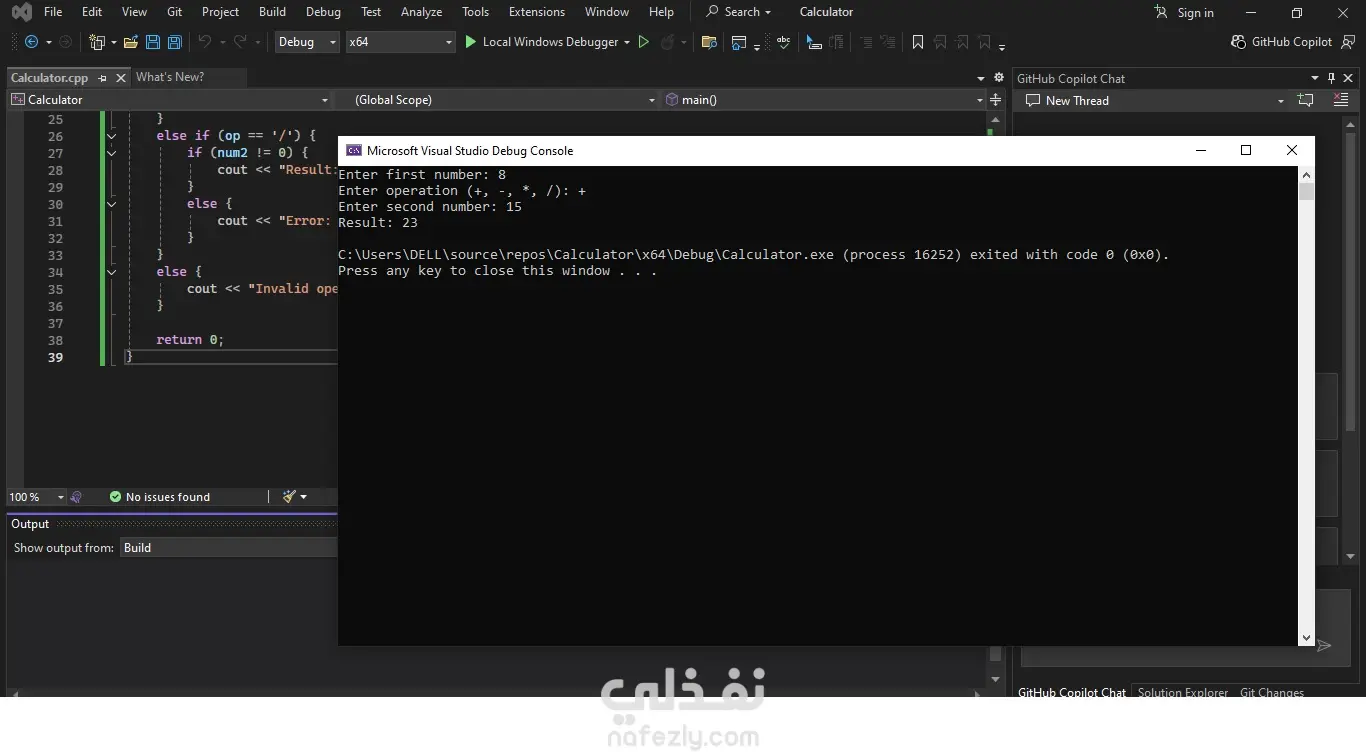Image resolution: width=1366 pixels, height=752 pixels.
Task: Open the File menu
Action: point(53,12)
